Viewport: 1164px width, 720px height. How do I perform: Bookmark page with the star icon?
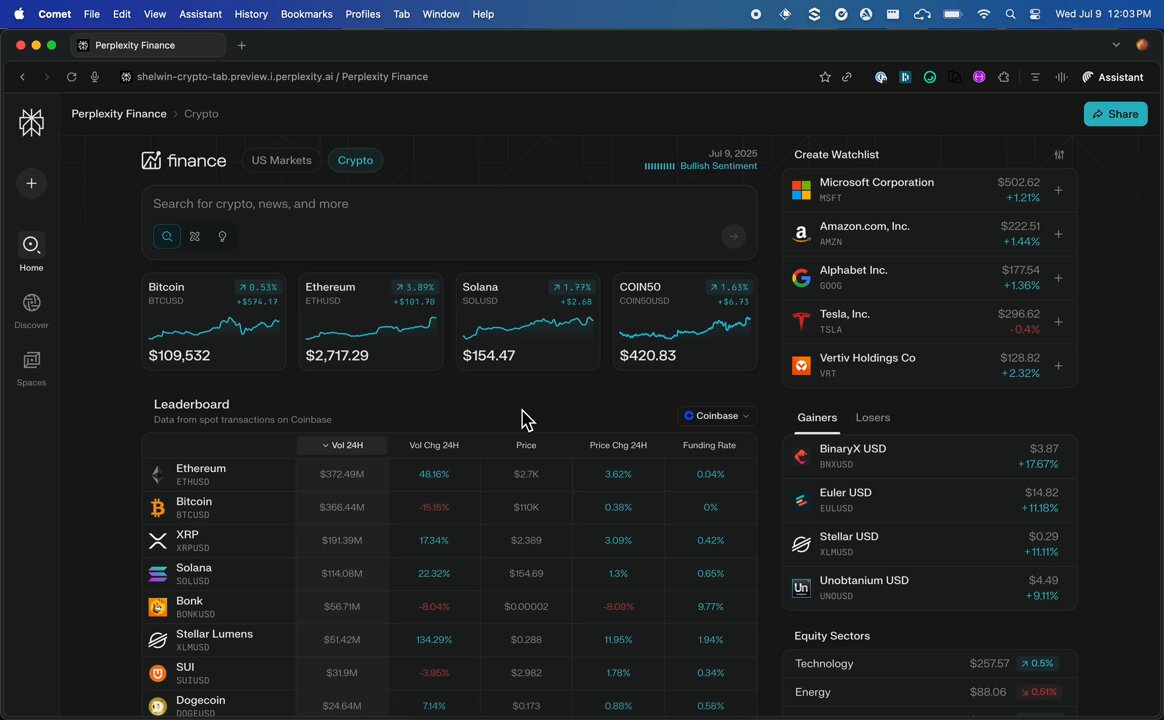pos(825,77)
